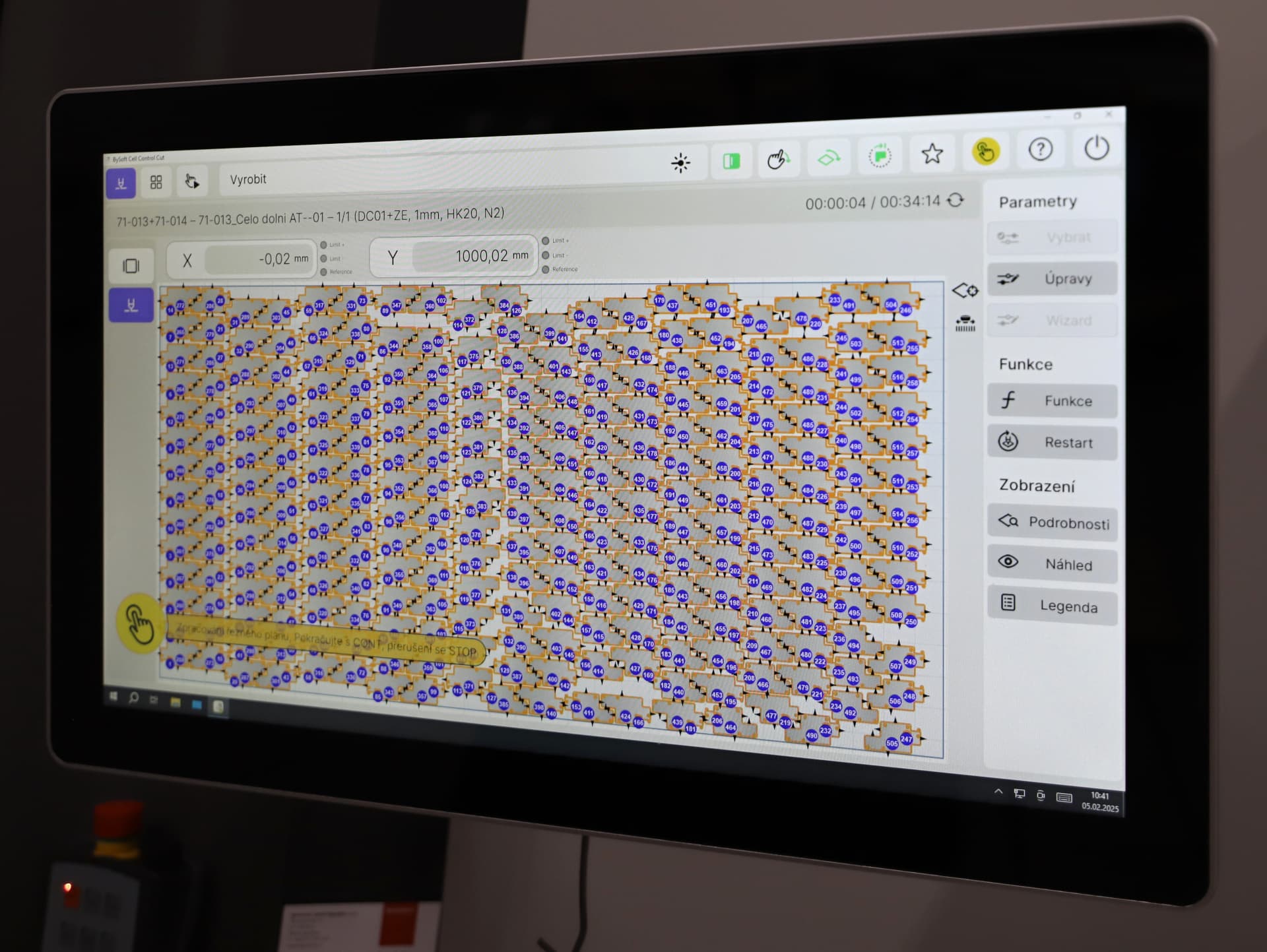Select the purple cutting head icon in left sidebar
Viewport: 1267px width, 952px height.
point(131,305)
